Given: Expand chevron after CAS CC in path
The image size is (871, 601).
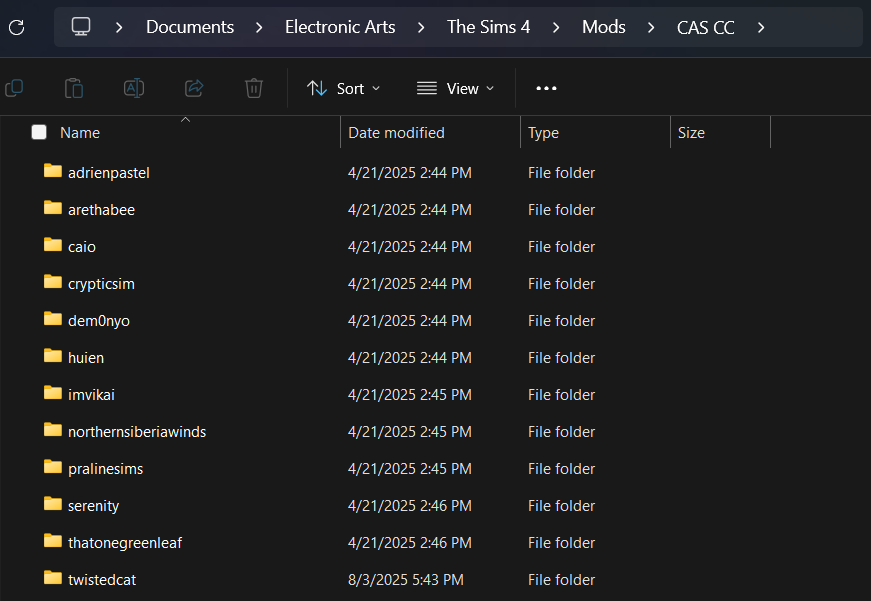Looking at the screenshot, I should [761, 27].
